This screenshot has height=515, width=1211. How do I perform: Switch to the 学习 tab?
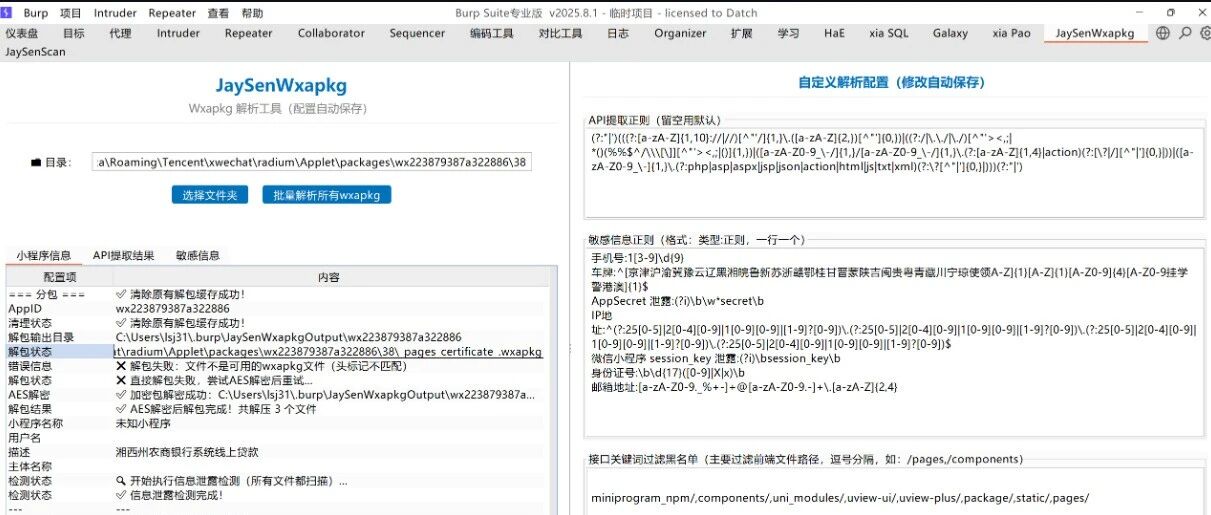(x=789, y=33)
